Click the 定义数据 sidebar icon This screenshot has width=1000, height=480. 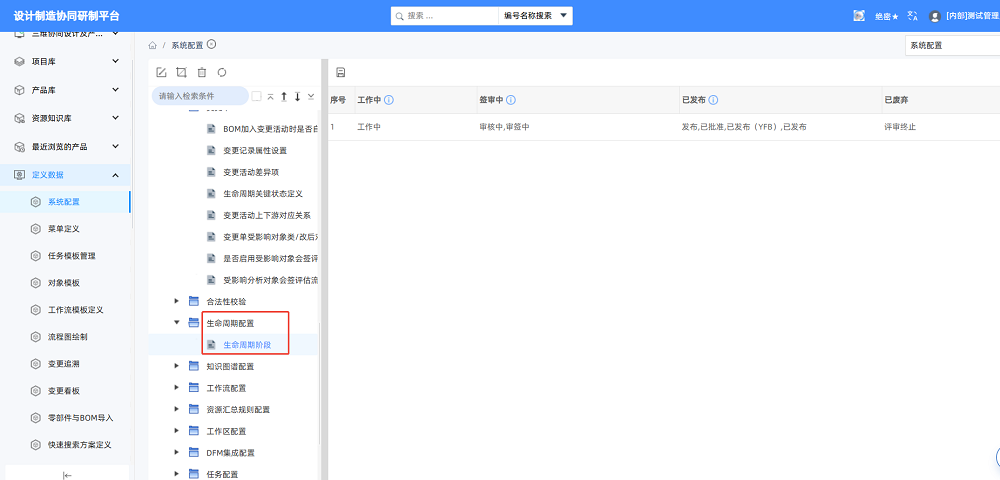[x=19, y=175]
